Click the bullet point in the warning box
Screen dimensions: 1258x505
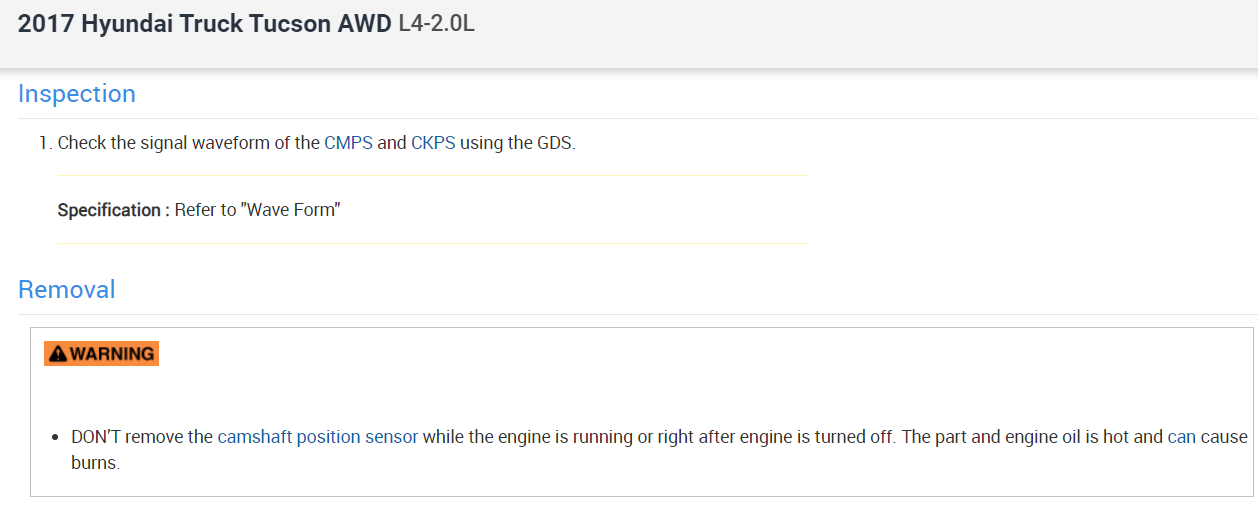(56, 438)
